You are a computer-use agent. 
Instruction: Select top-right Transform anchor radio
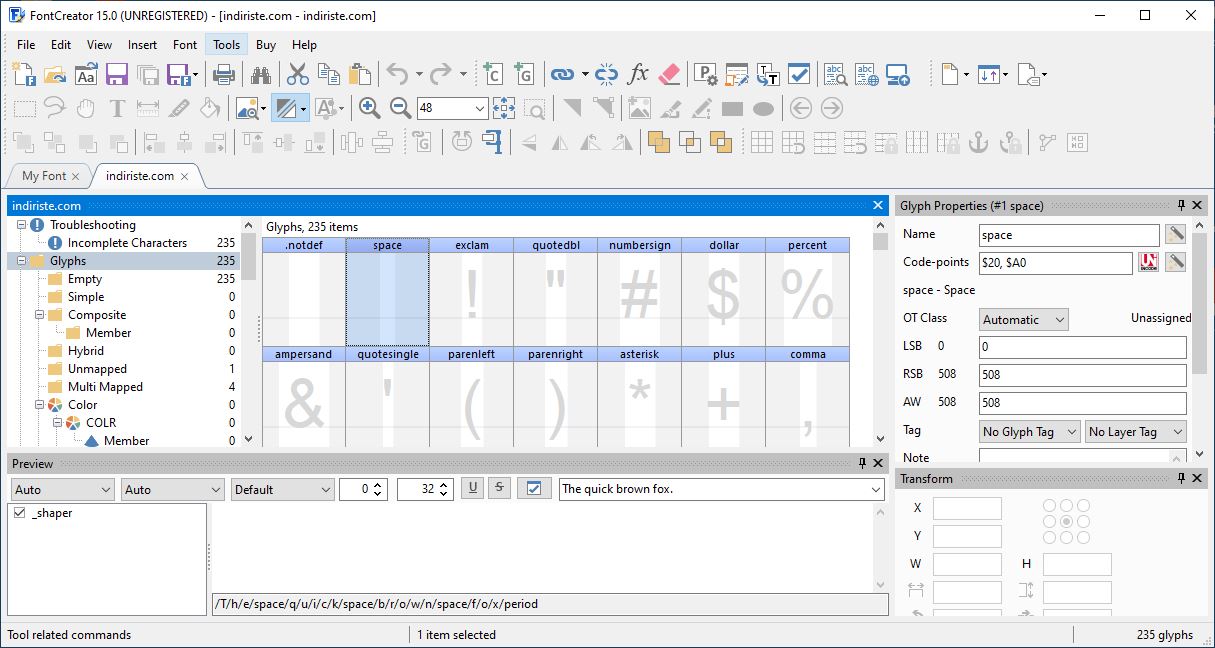point(1083,506)
